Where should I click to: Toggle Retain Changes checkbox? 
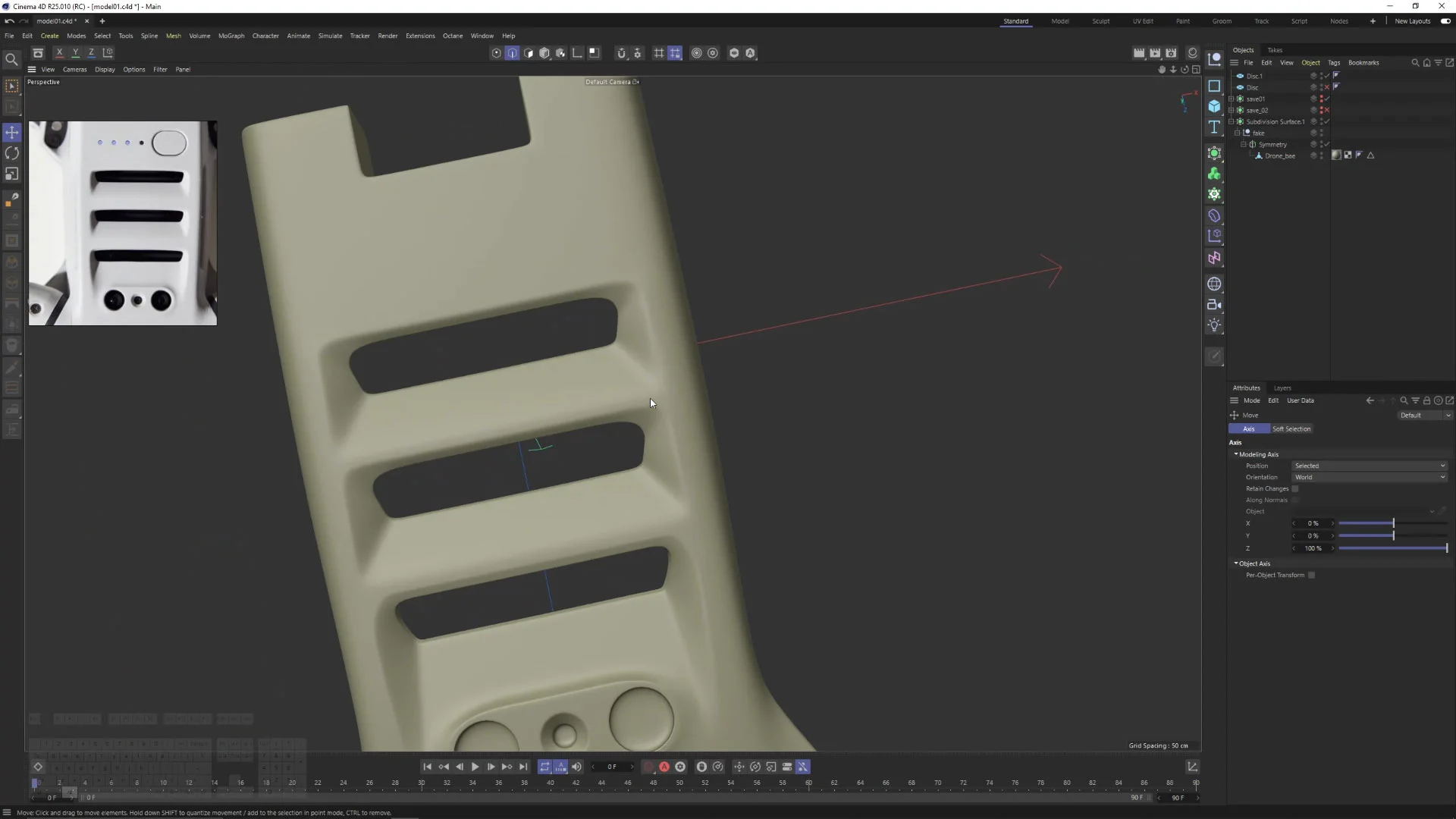click(x=1295, y=489)
